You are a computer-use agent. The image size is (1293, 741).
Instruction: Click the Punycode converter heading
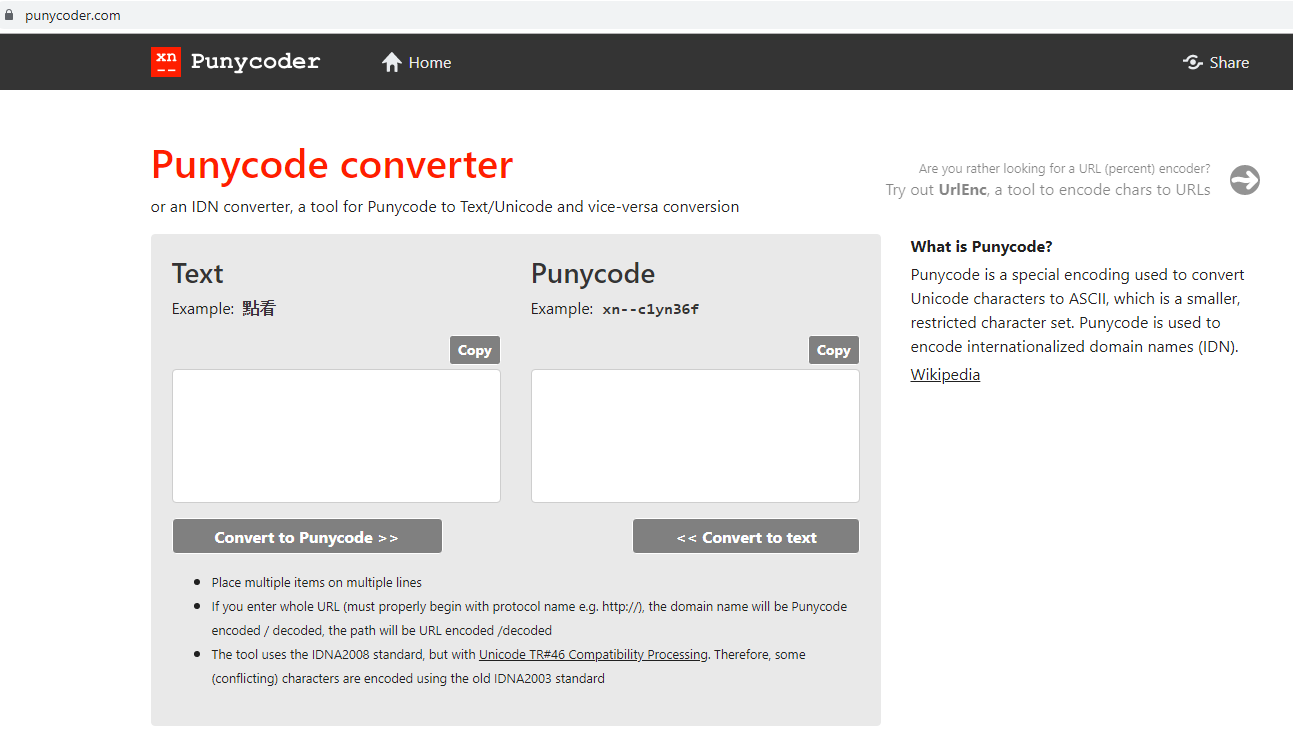[x=332, y=165]
